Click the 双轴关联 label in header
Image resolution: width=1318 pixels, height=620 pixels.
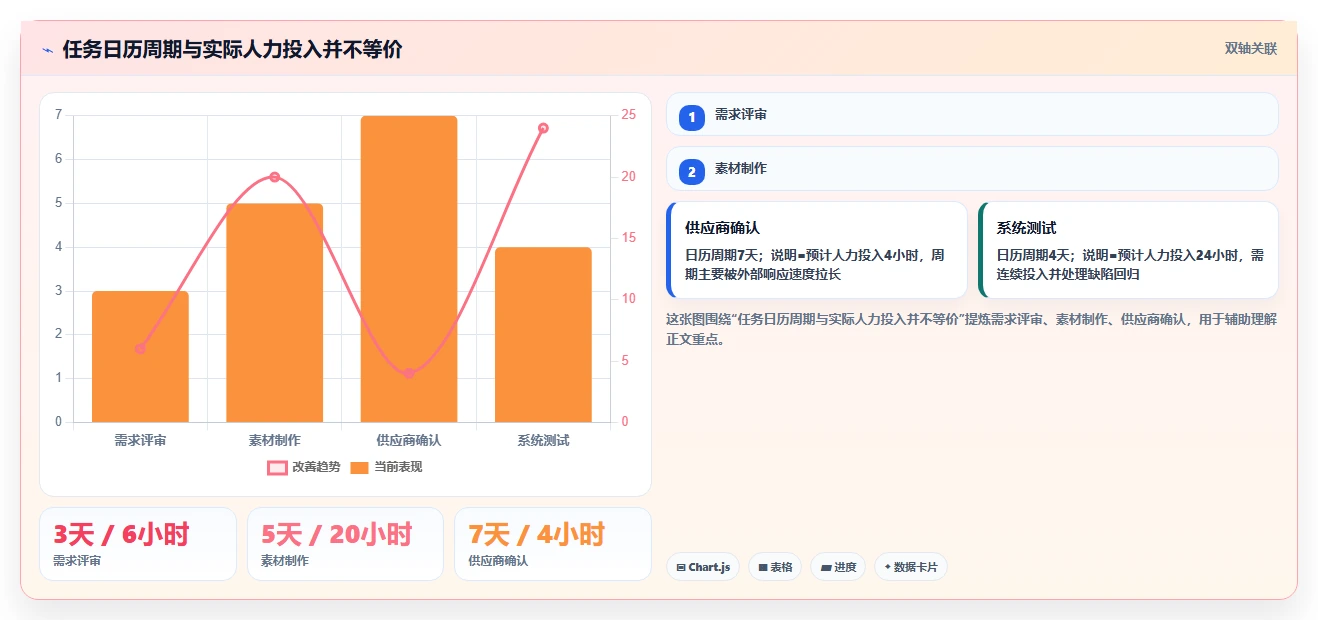[x=1251, y=48]
